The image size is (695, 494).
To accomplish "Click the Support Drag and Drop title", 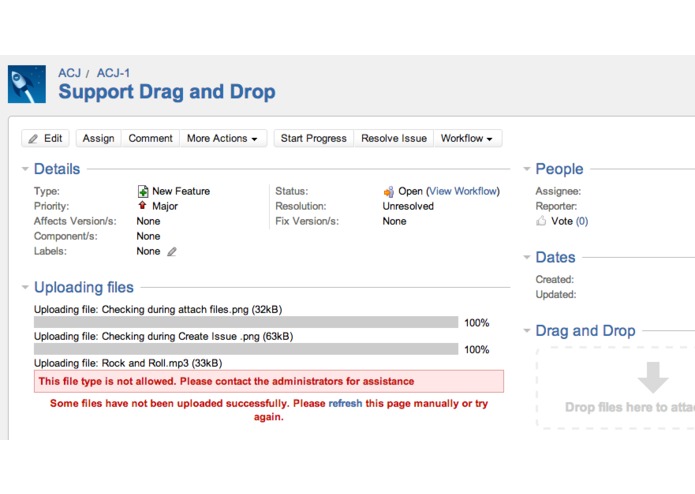I will (167, 92).
